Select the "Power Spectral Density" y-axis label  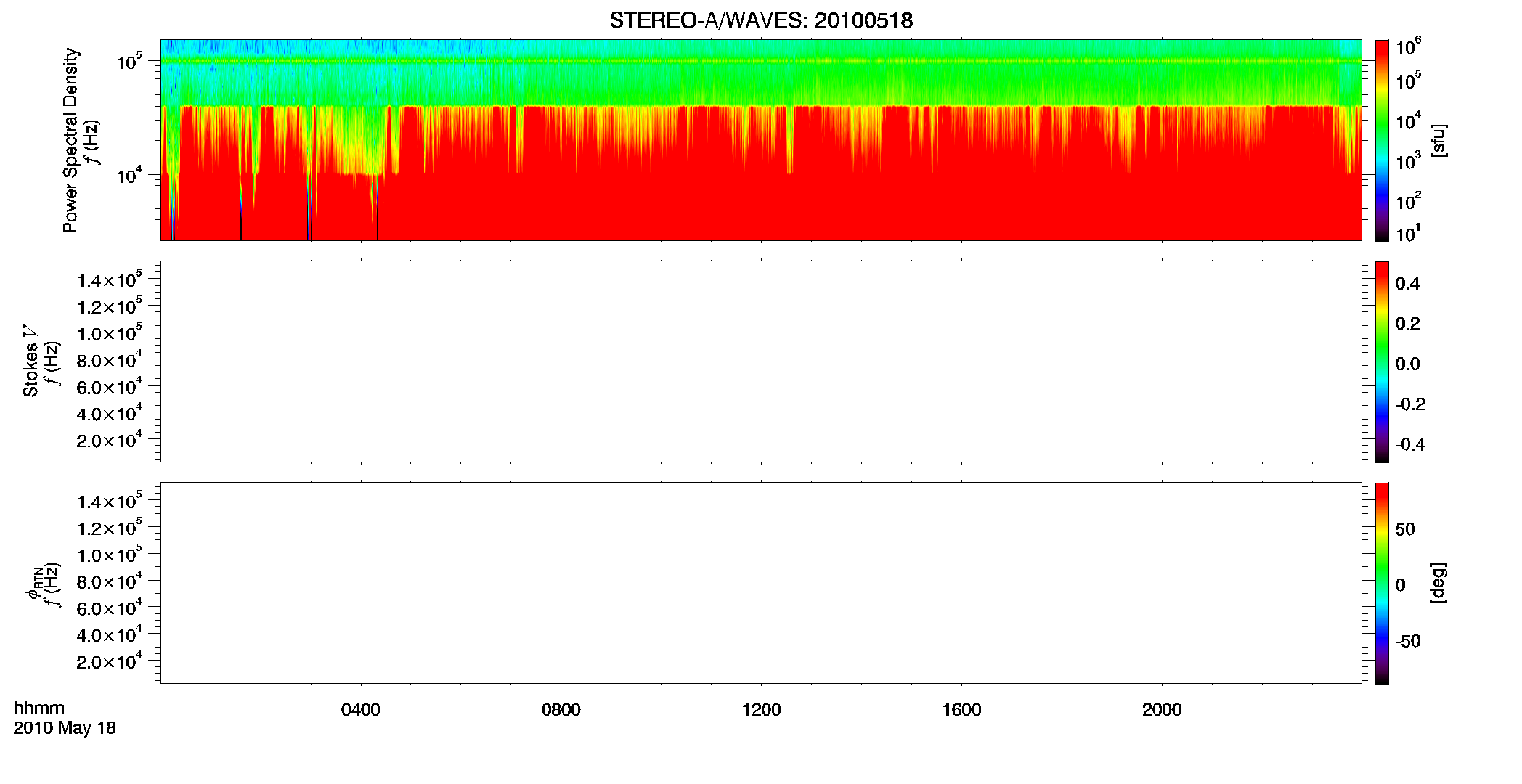(70, 140)
